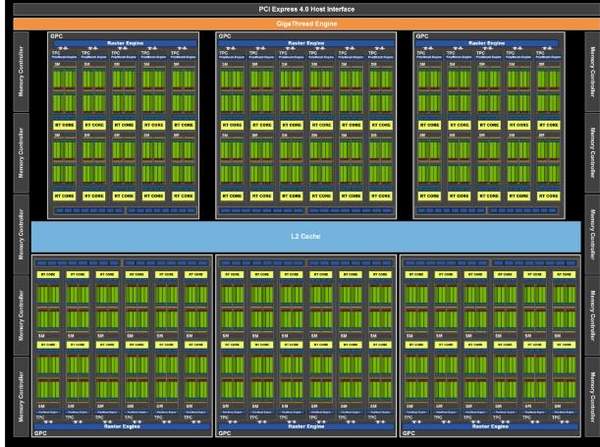Click the bottom Memory Controller on right side

[591, 400]
